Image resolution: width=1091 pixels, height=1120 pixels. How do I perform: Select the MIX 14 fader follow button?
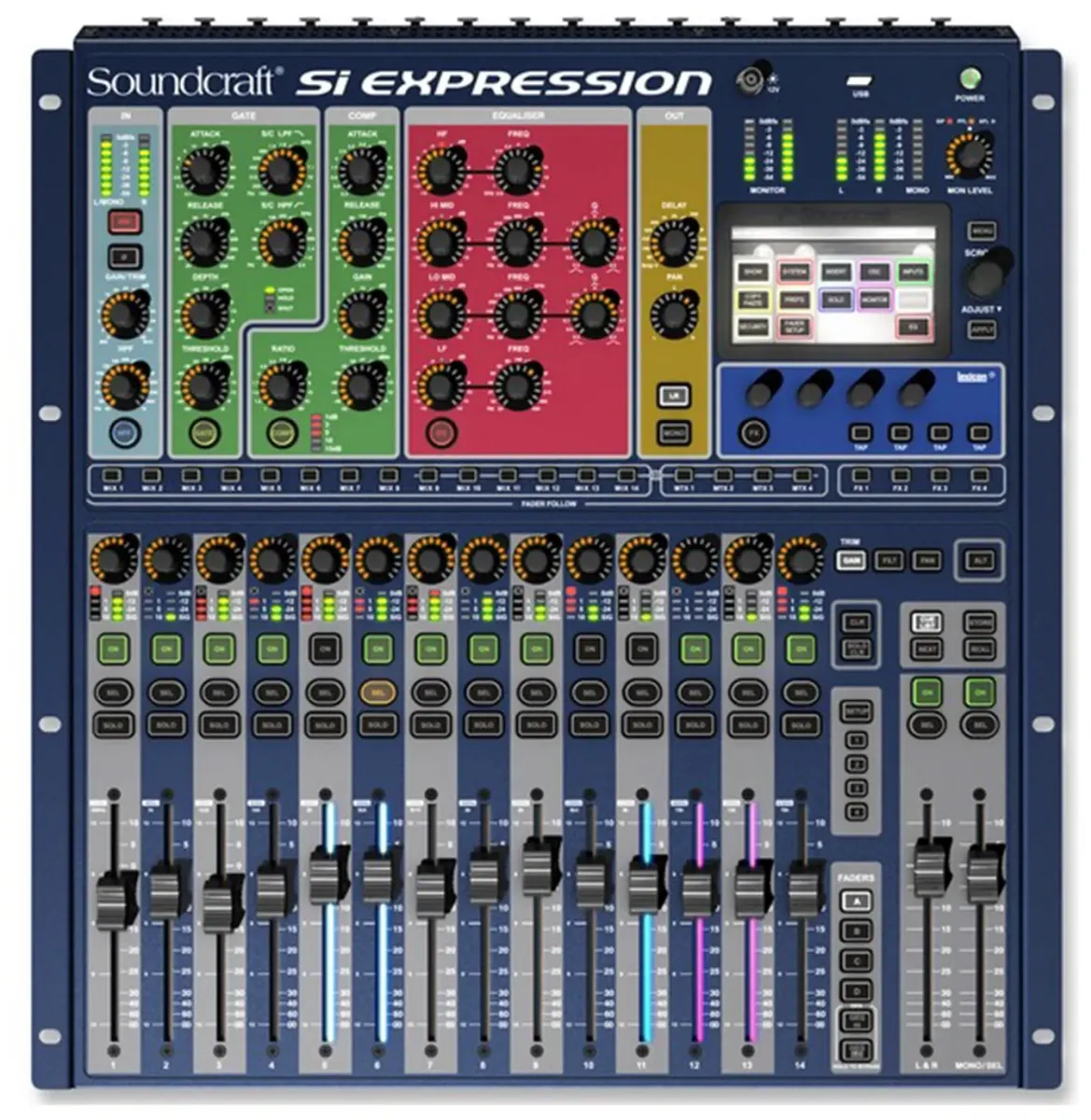click(626, 476)
